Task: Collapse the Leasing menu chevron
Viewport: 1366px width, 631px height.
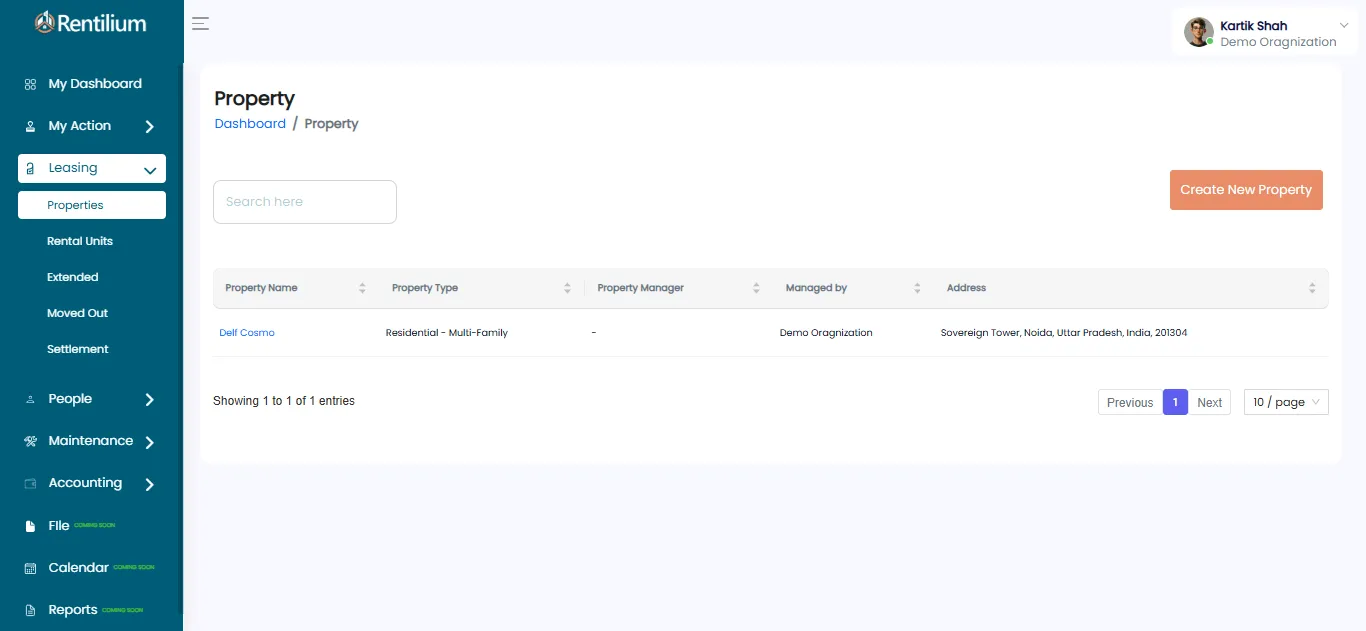Action: pos(150,170)
